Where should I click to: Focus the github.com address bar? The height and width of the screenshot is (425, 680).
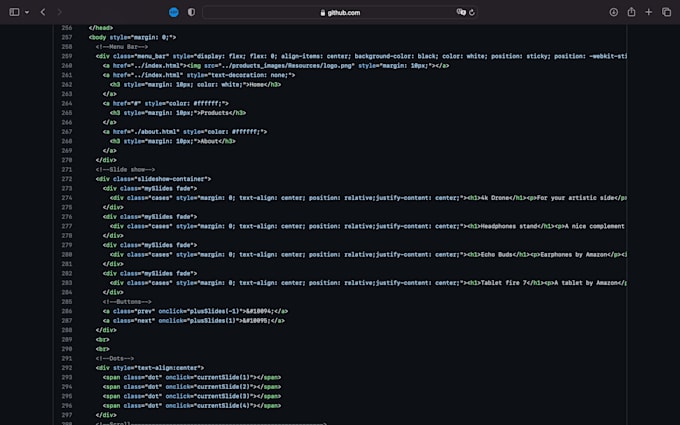(x=340, y=12)
